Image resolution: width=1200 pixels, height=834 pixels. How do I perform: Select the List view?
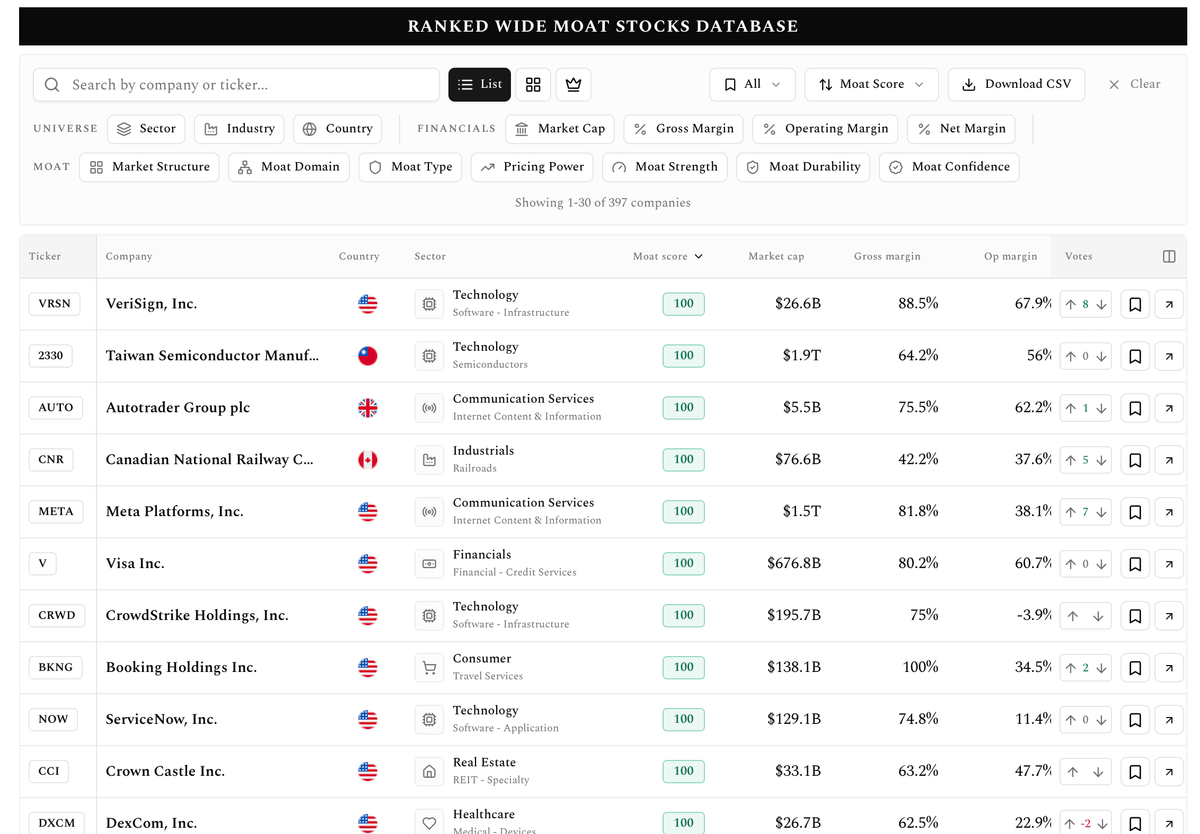point(480,85)
